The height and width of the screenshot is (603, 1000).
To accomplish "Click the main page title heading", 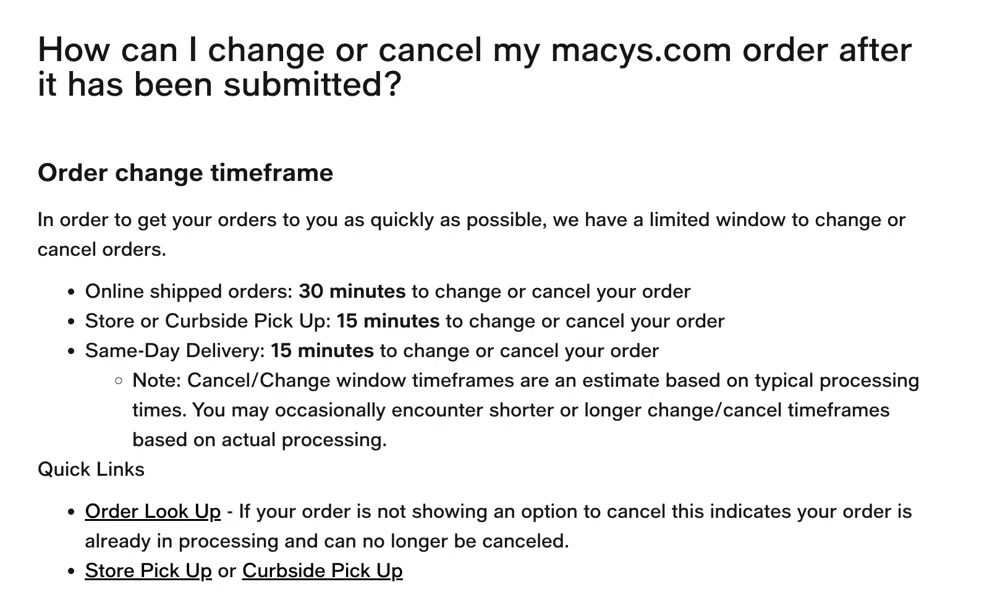I will (474, 66).
